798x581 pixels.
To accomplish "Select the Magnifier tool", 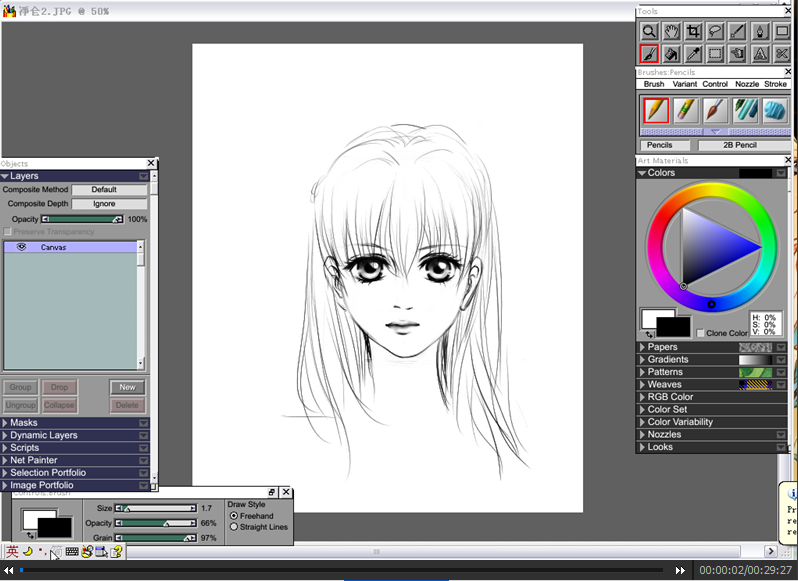I will [x=649, y=32].
